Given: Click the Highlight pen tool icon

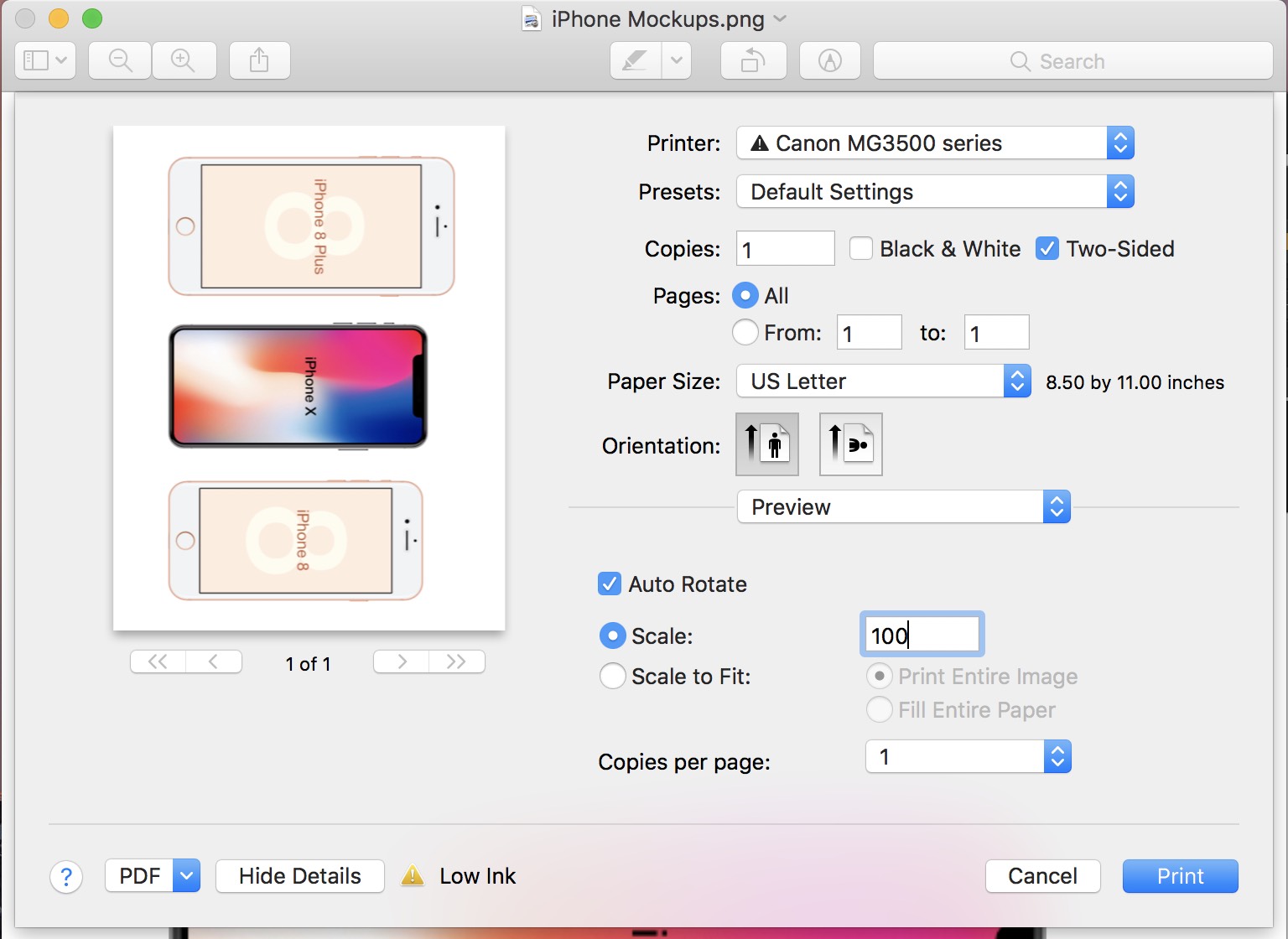Looking at the screenshot, I should click(x=635, y=60).
